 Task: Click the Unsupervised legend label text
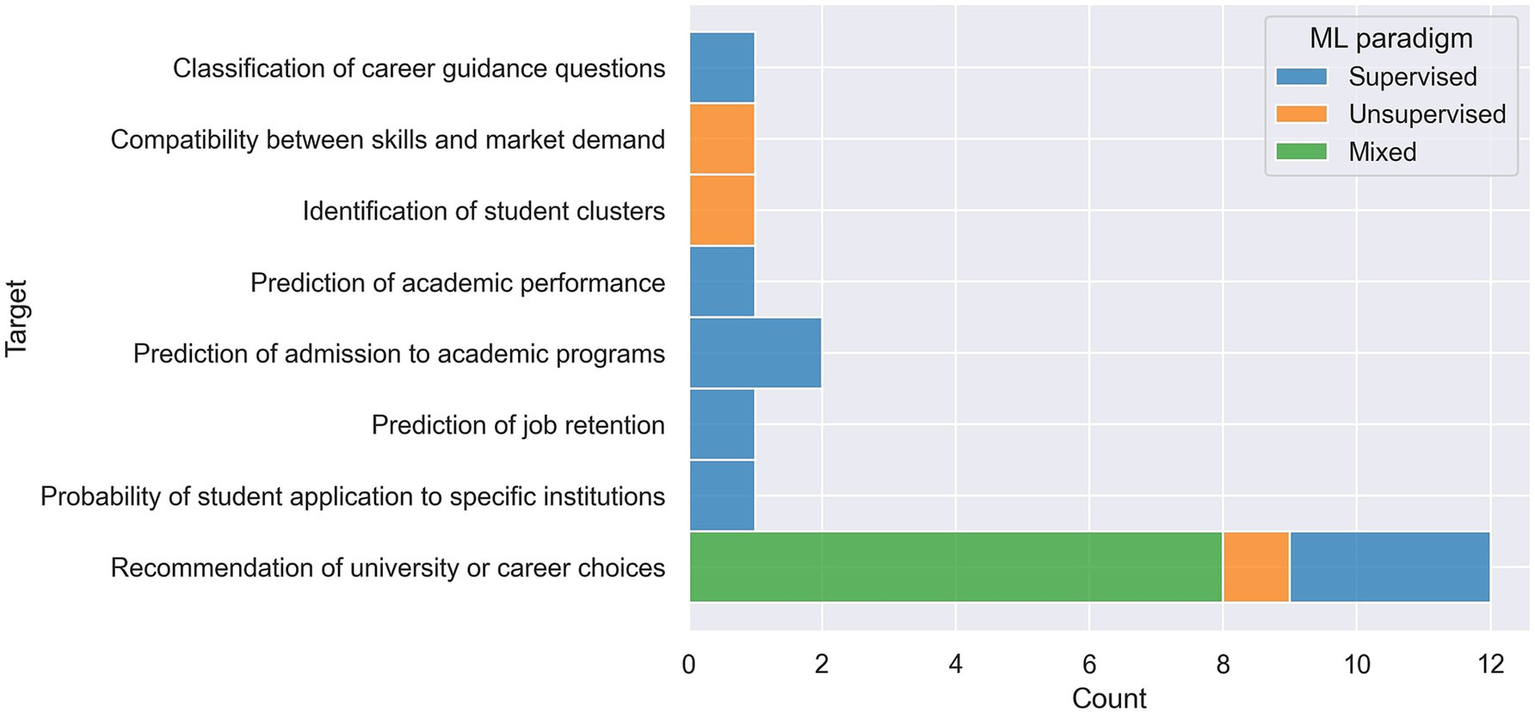pyautogui.click(x=1426, y=114)
